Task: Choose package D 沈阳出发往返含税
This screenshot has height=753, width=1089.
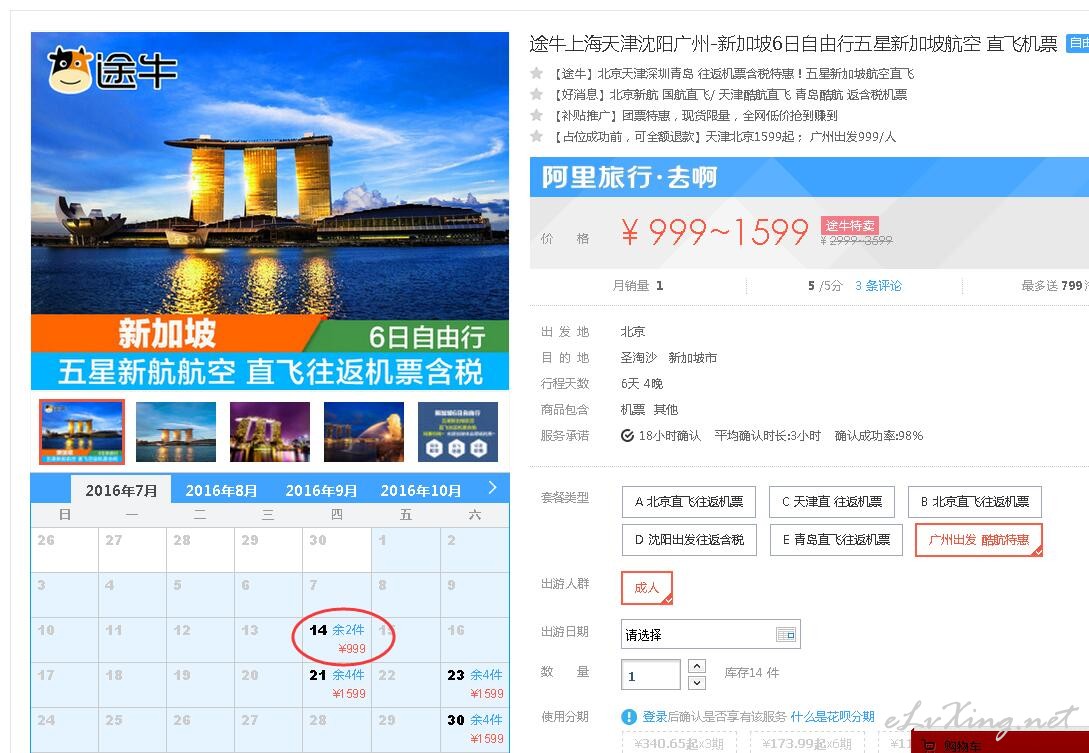Action: click(x=688, y=540)
